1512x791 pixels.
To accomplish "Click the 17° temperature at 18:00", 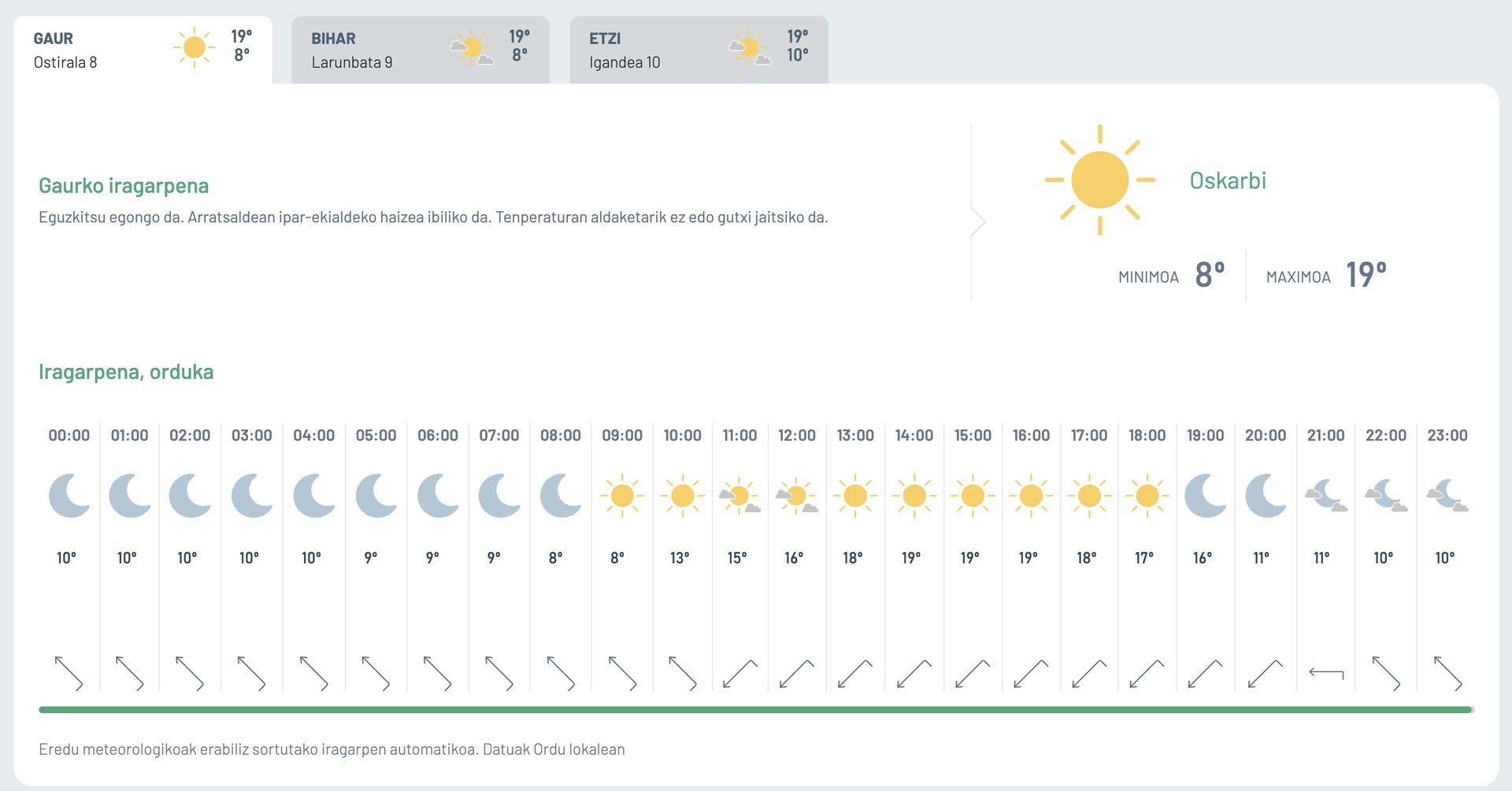I will (1144, 558).
